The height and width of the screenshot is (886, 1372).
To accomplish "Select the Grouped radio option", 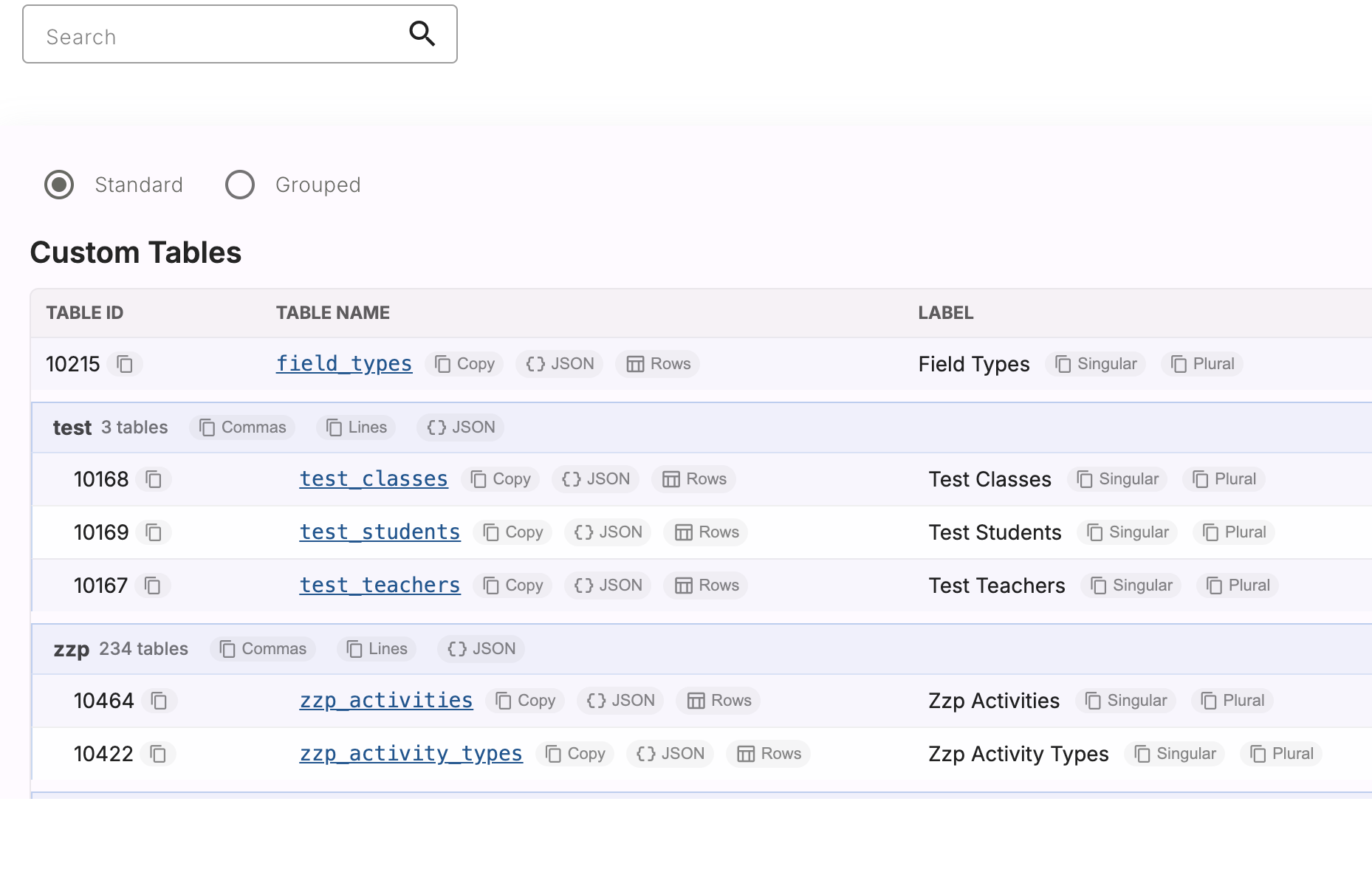I will point(240,185).
